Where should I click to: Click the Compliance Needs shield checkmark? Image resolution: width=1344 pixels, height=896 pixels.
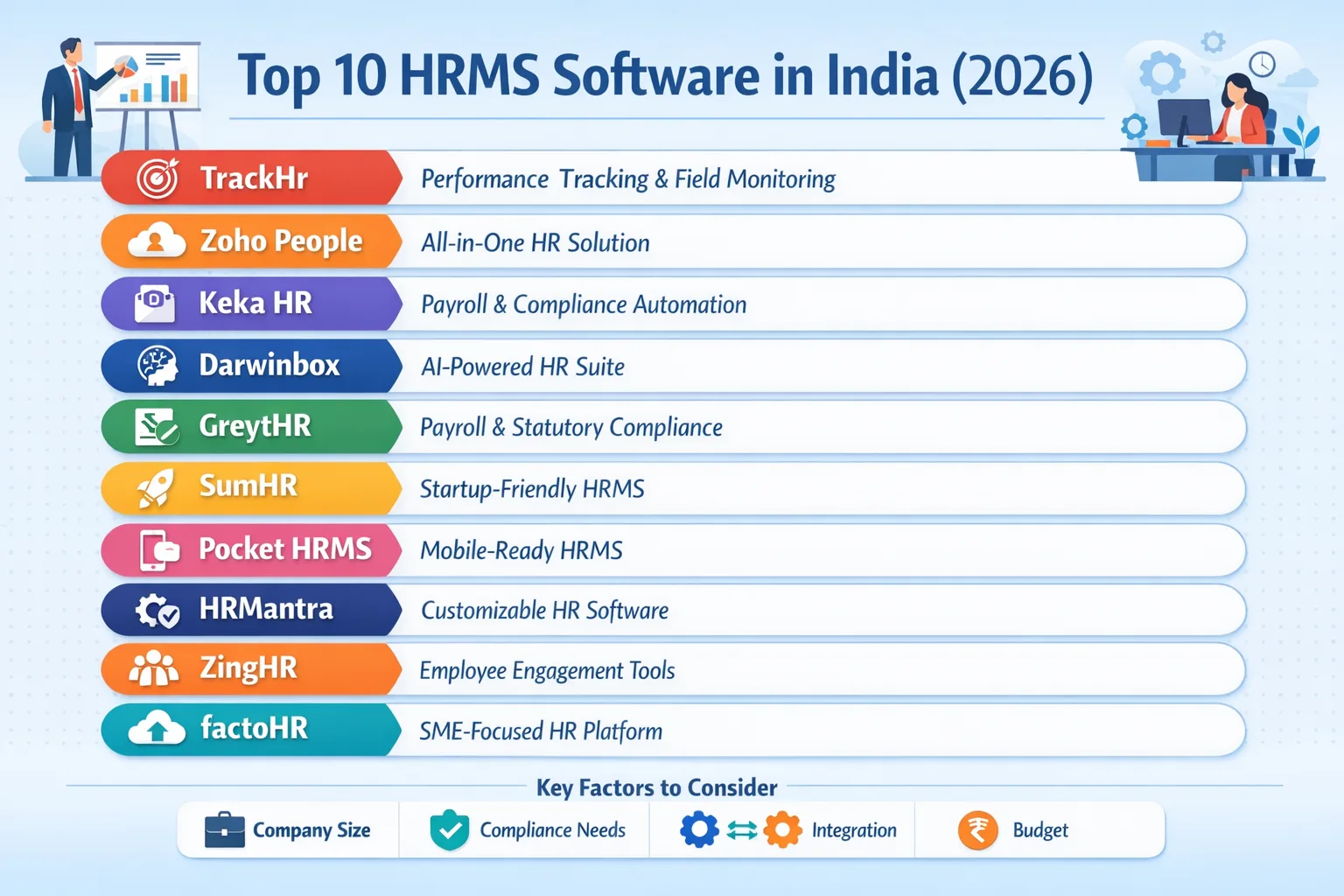click(449, 829)
